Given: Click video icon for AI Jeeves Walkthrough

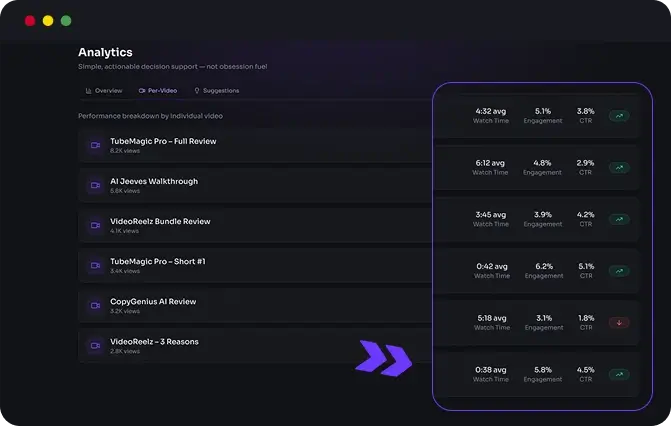Looking at the screenshot, I should 95,185.
